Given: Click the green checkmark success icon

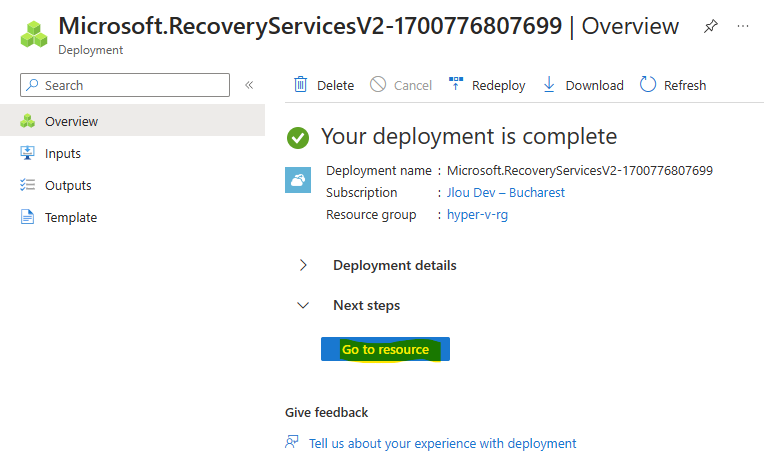Looking at the screenshot, I should pos(298,138).
